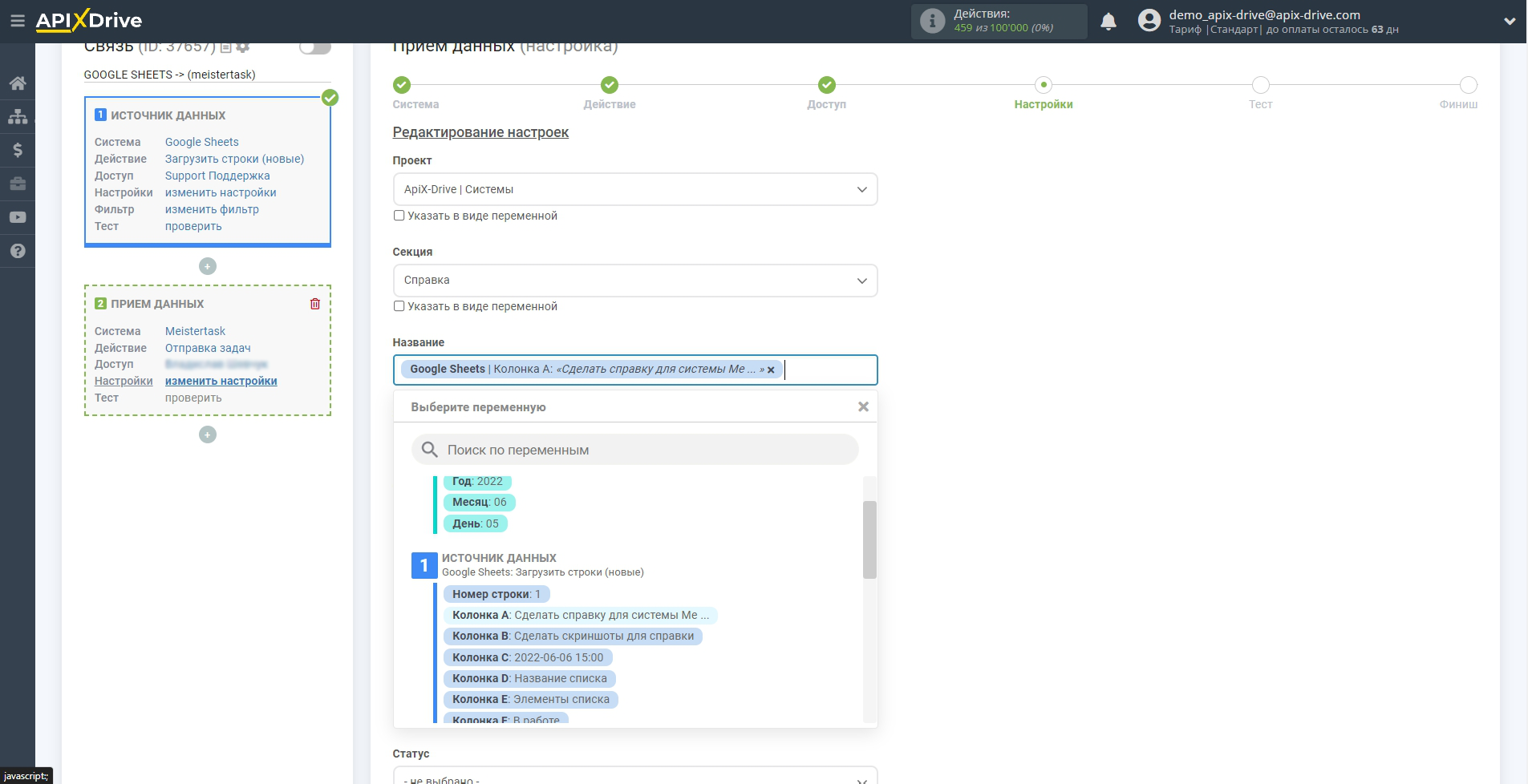
Task: Click 'изменить фильтр' link
Action: 212,209
